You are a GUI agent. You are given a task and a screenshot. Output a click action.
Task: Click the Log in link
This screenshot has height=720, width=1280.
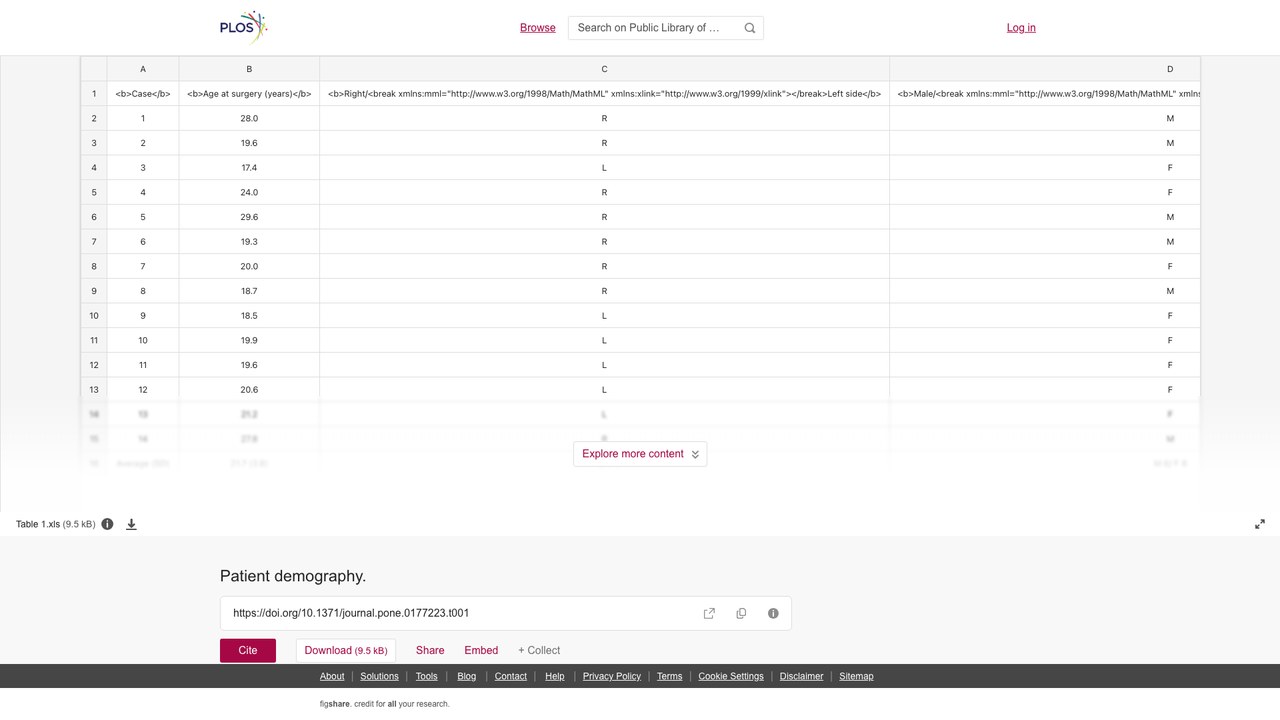1021,28
